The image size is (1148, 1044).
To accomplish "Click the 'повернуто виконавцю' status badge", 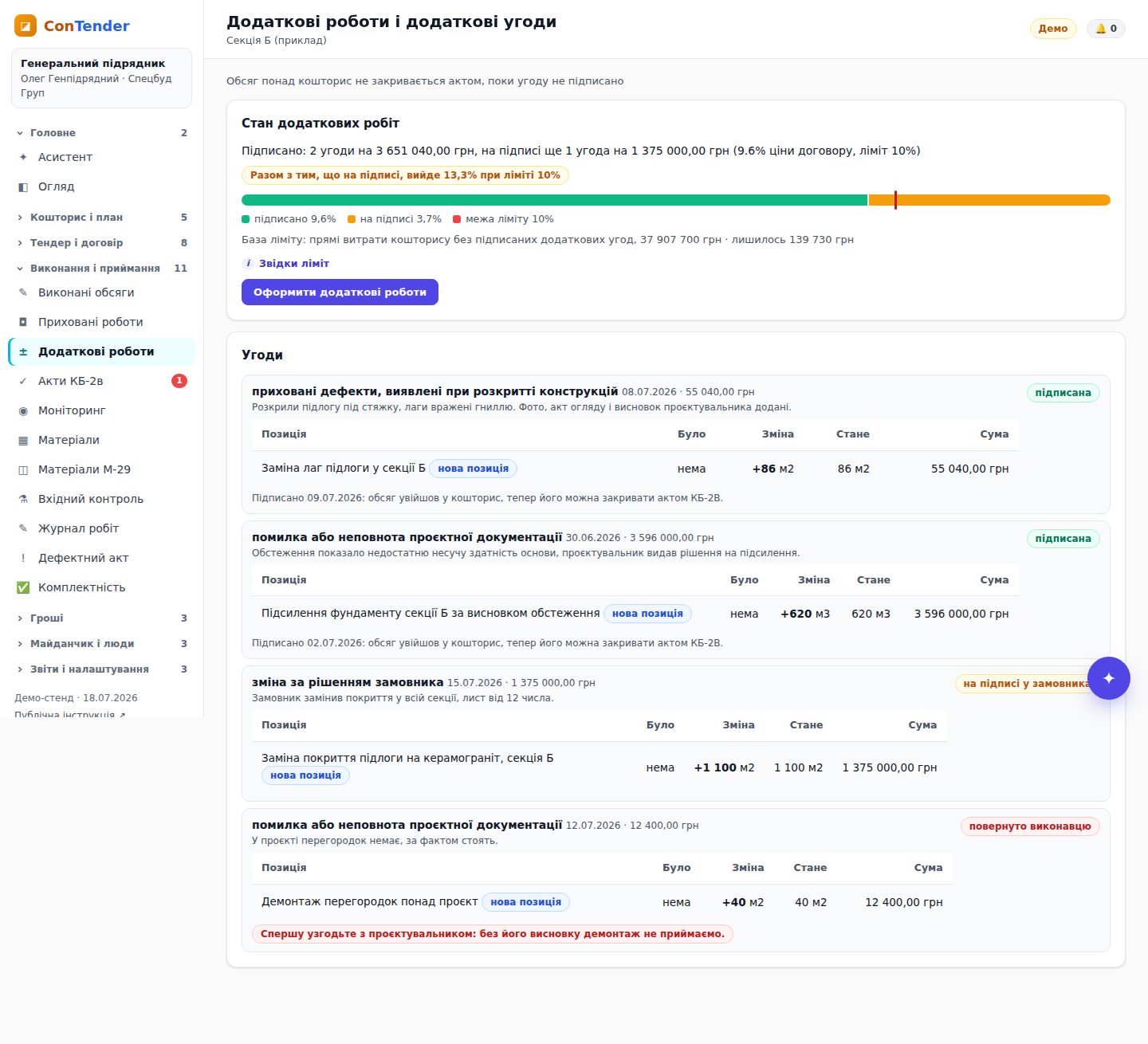I will click(x=1030, y=826).
